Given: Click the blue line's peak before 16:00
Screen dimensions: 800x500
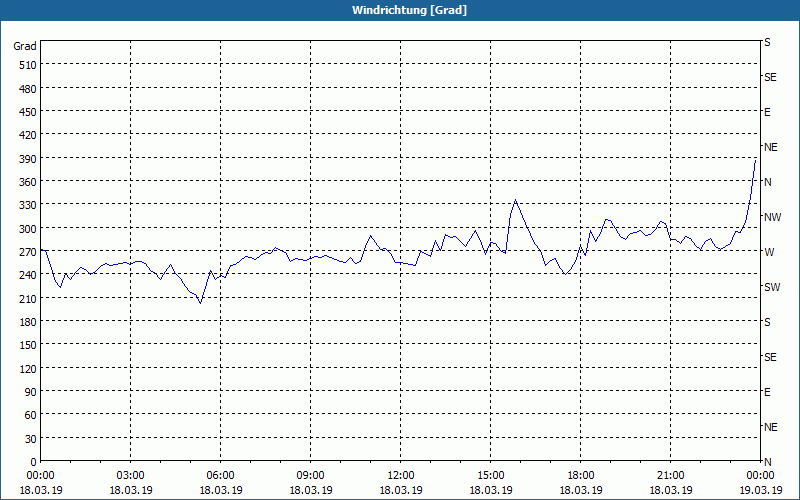Looking at the screenshot, I should pos(515,200).
